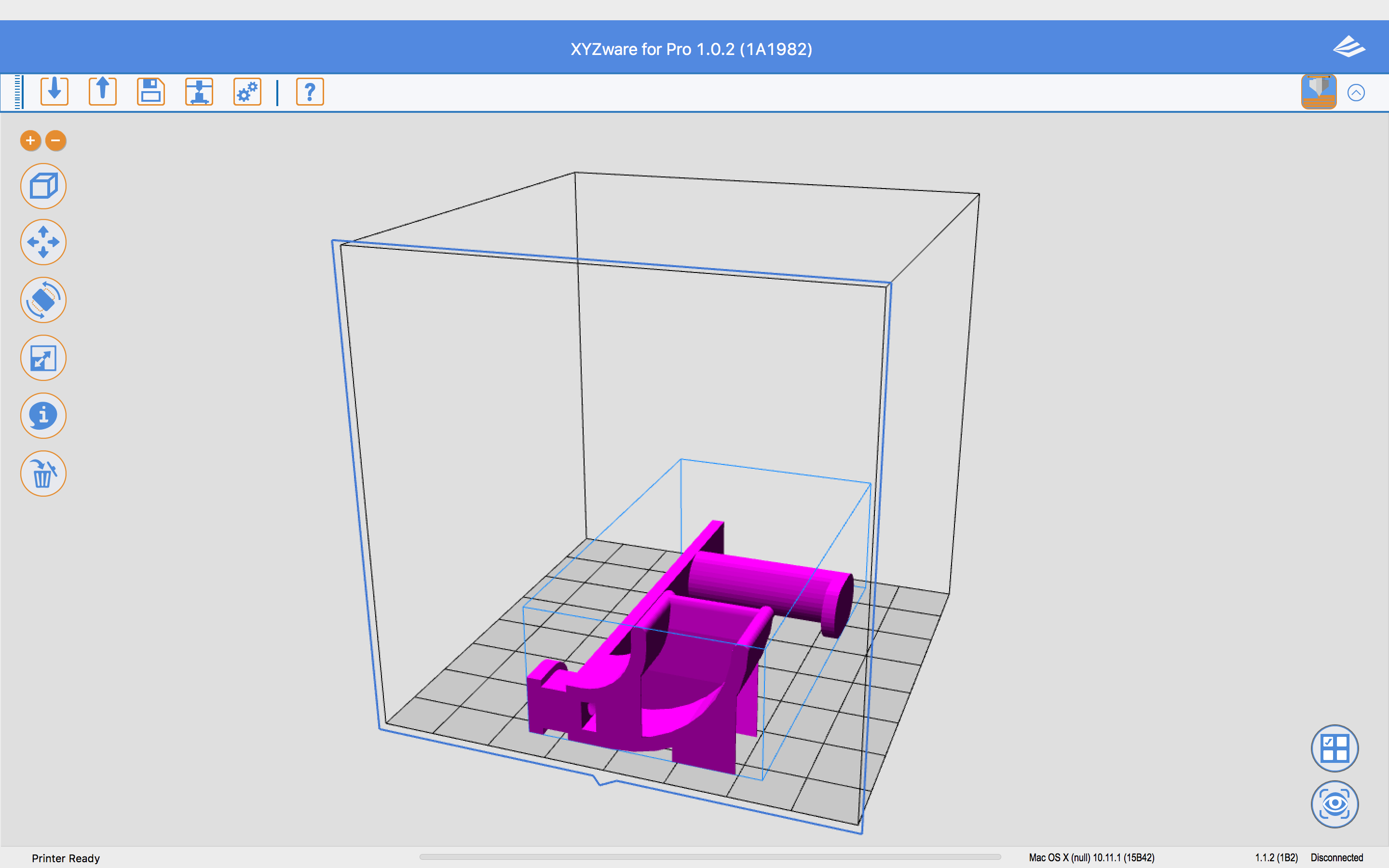1389x868 pixels.
Task: Open the object Info tool
Action: 43,416
